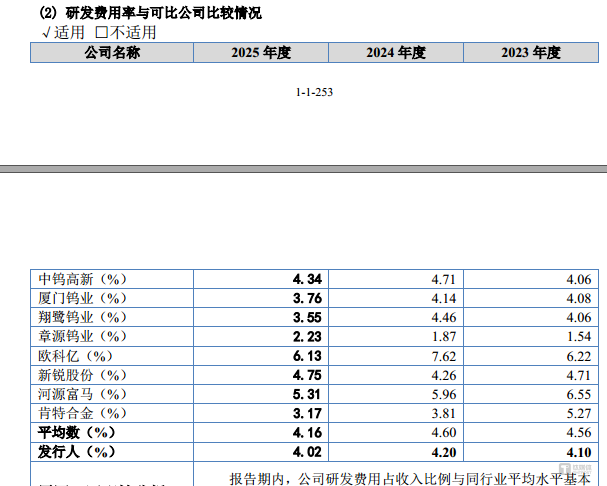The image size is (607, 486).
Task: Click 翔鹭钨业 2024 value 4.46
Action: click(x=444, y=317)
